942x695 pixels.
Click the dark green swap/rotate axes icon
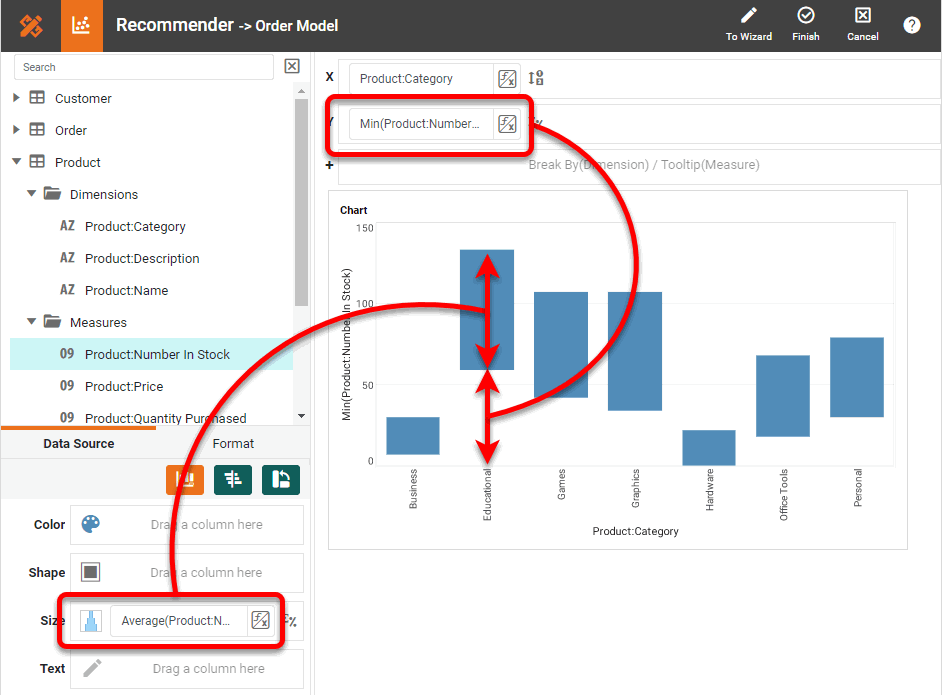click(281, 480)
